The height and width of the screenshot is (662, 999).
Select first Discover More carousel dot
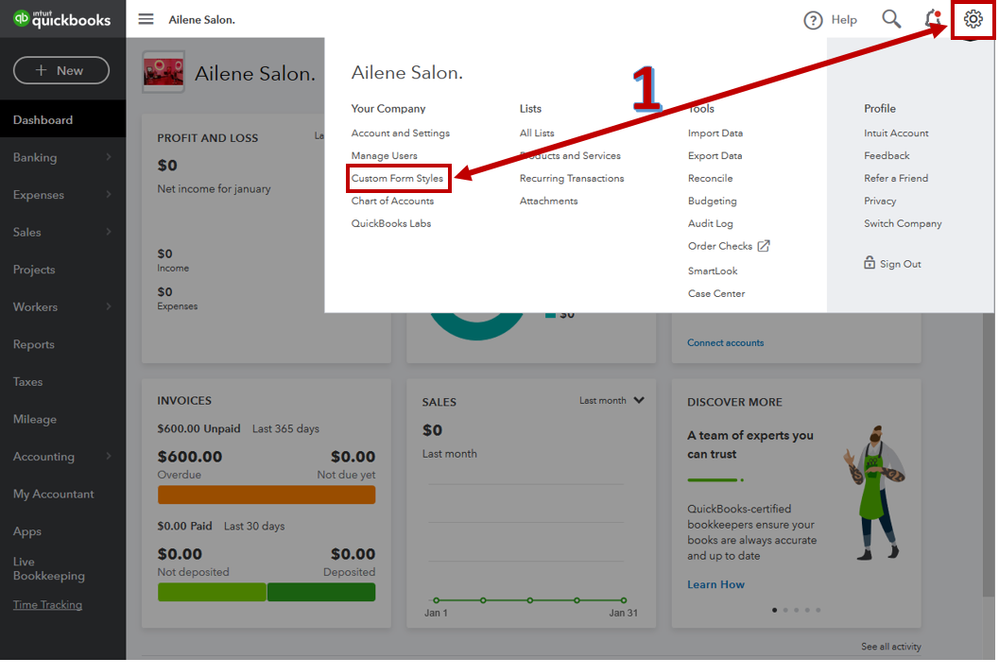[x=776, y=611]
